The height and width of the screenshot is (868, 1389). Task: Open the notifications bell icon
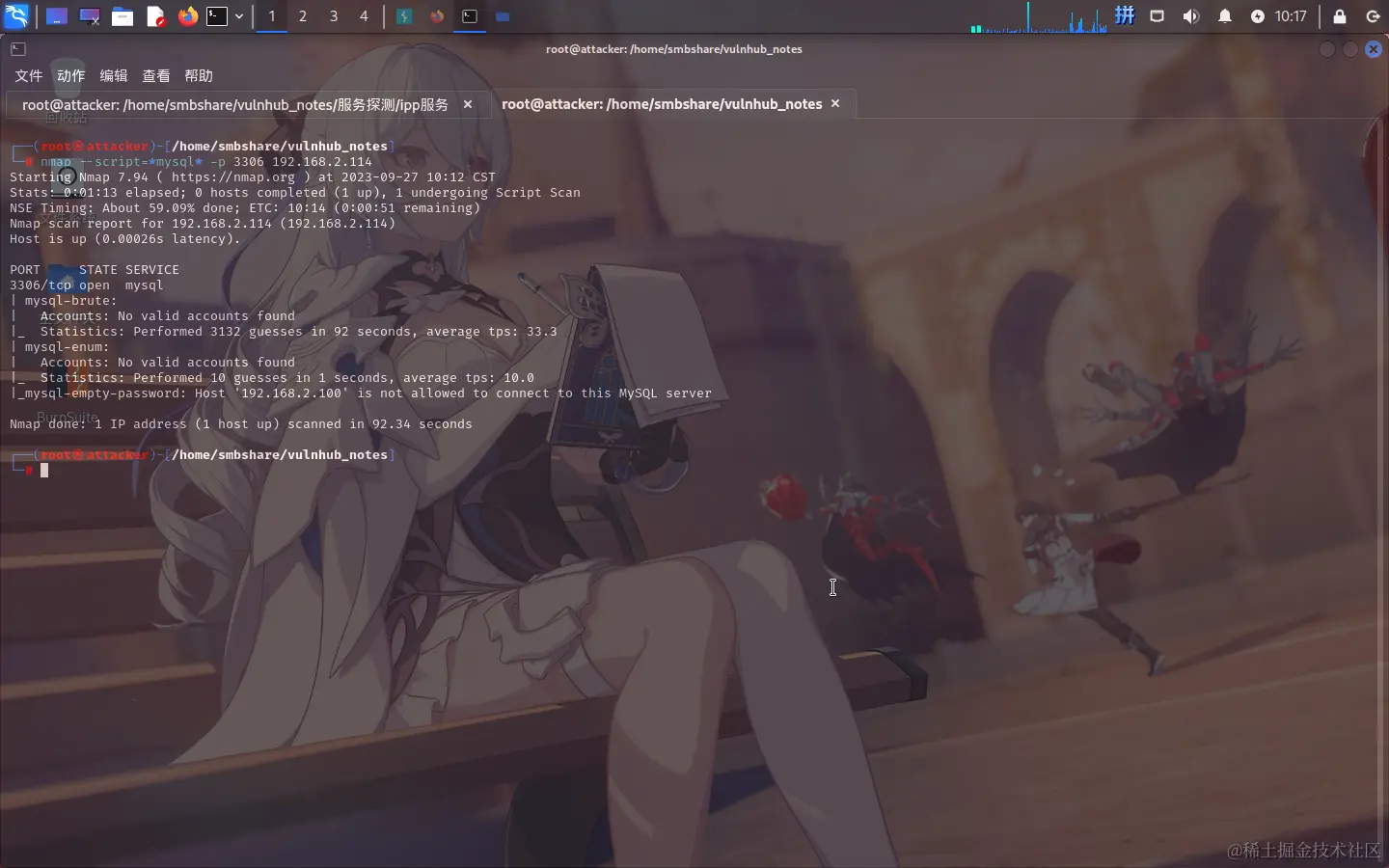pos(1225,16)
